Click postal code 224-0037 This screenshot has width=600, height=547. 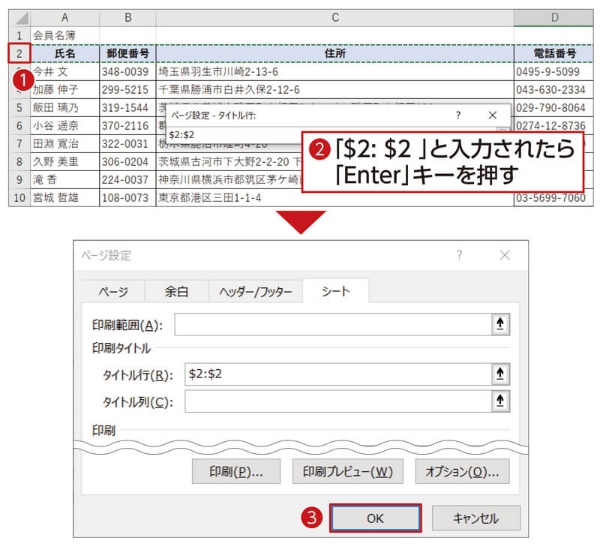[x=128, y=180]
